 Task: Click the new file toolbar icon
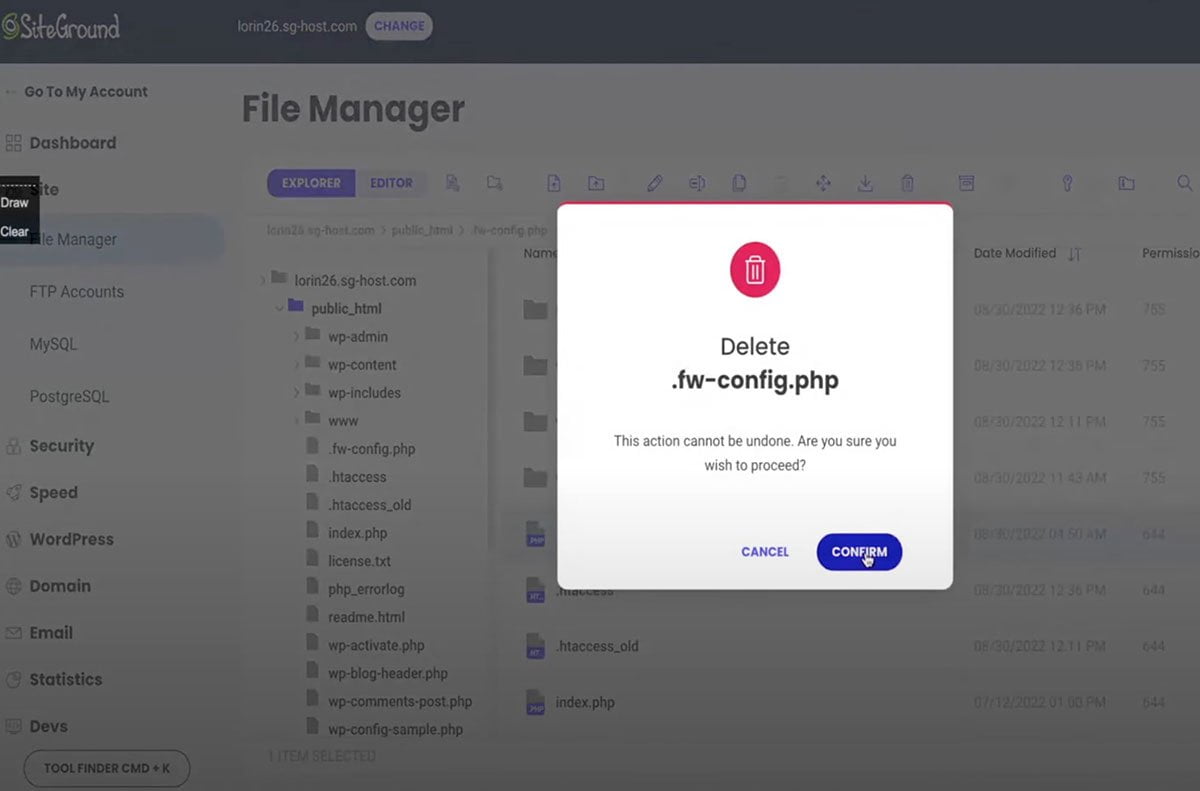click(x=453, y=183)
